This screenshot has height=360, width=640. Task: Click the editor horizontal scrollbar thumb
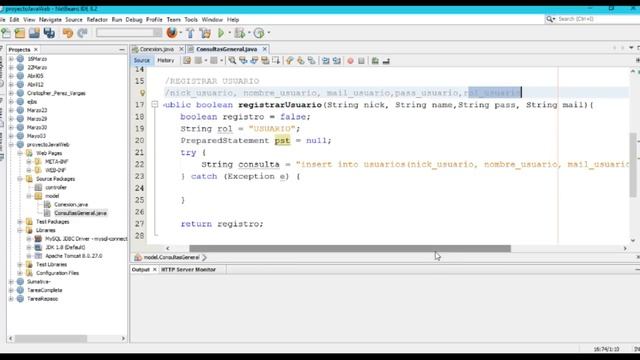(350, 248)
